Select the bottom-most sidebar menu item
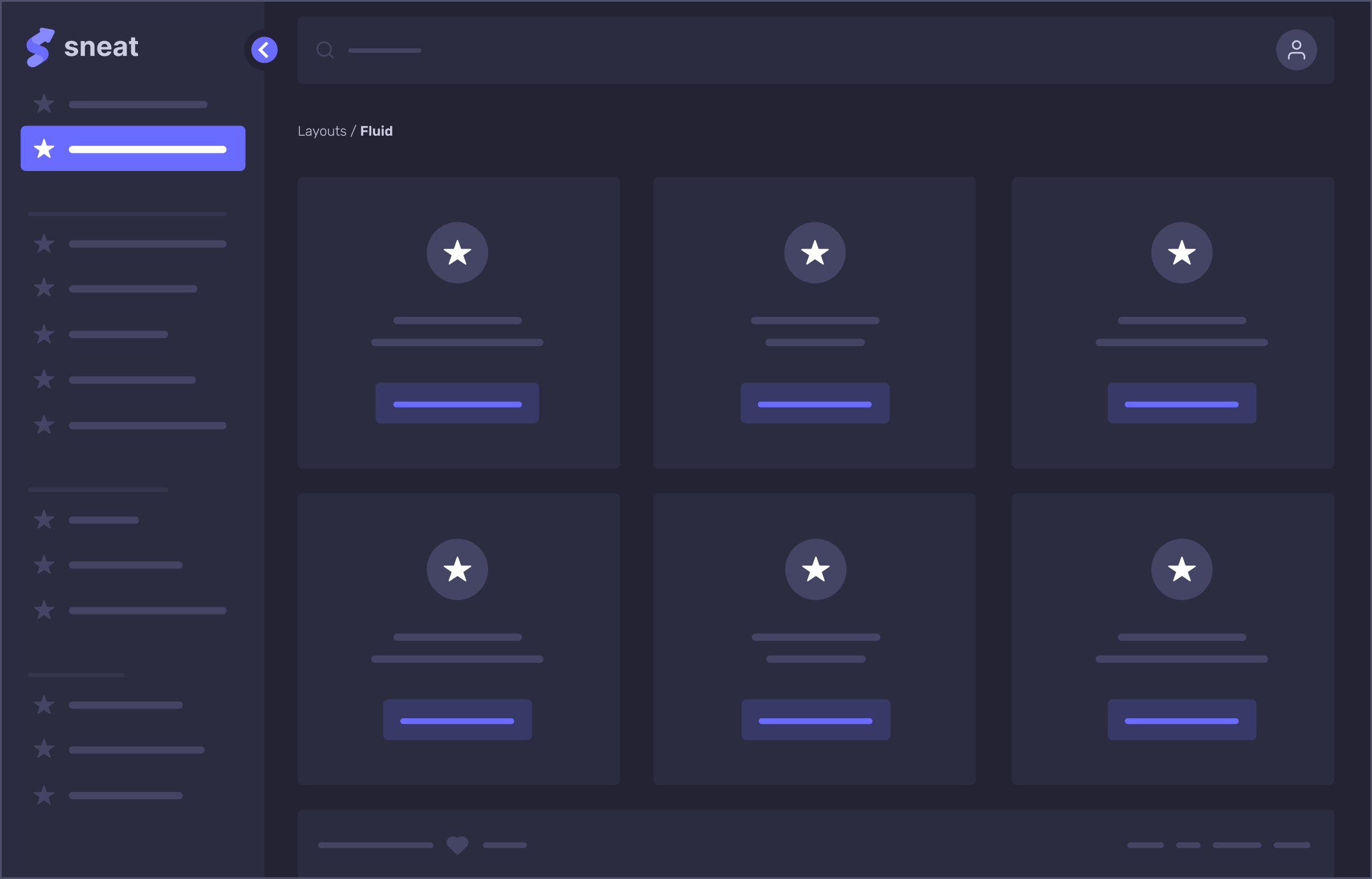1372x879 pixels. (108, 795)
